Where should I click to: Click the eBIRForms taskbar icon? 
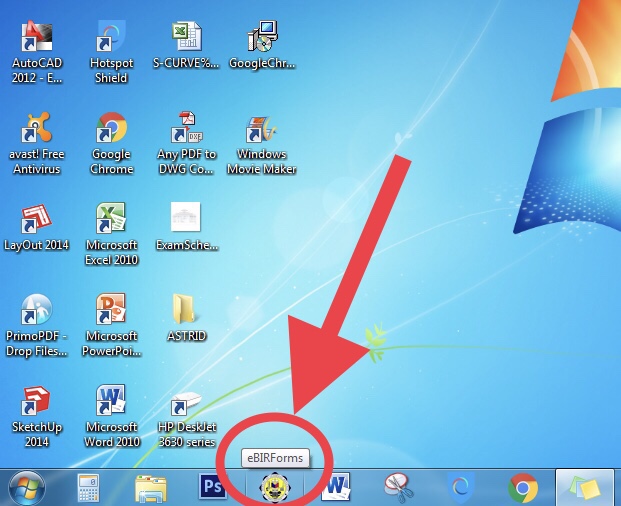273,487
